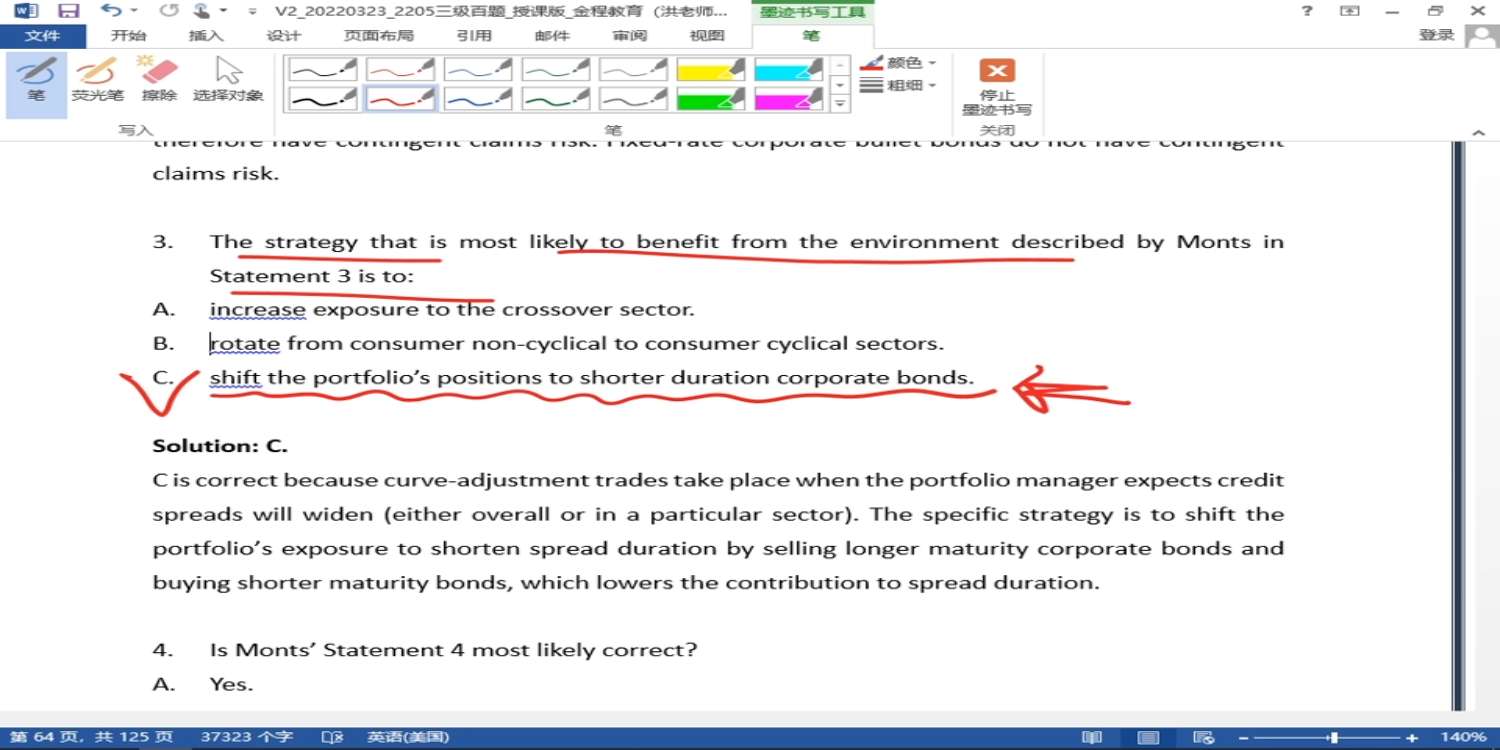Choose the cyan highlighter swatch
The image size is (1500, 750).
click(790, 70)
